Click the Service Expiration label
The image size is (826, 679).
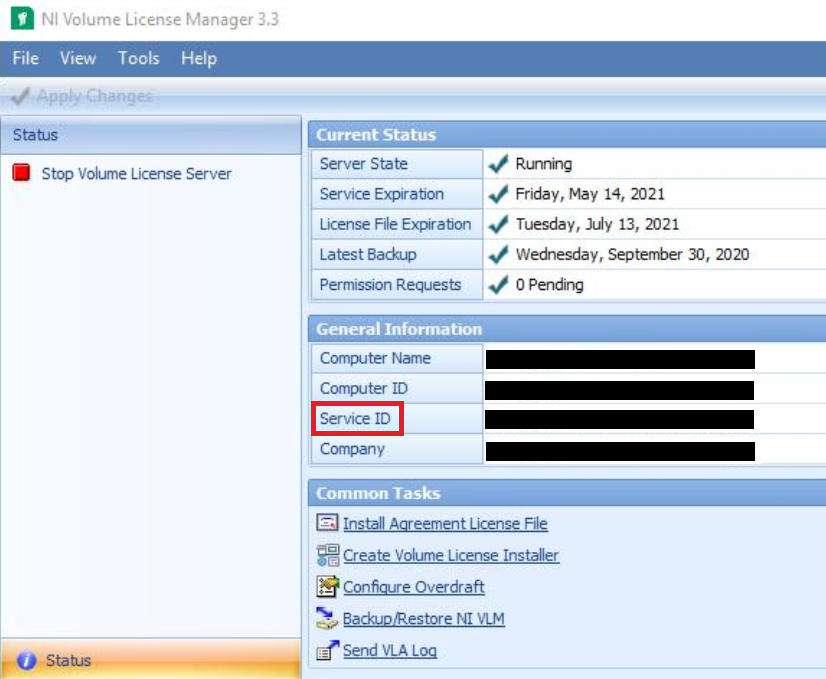[x=381, y=194]
